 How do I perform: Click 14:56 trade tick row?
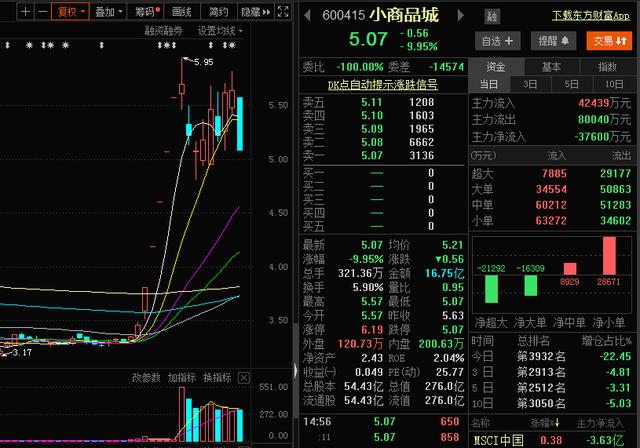pos(383,421)
